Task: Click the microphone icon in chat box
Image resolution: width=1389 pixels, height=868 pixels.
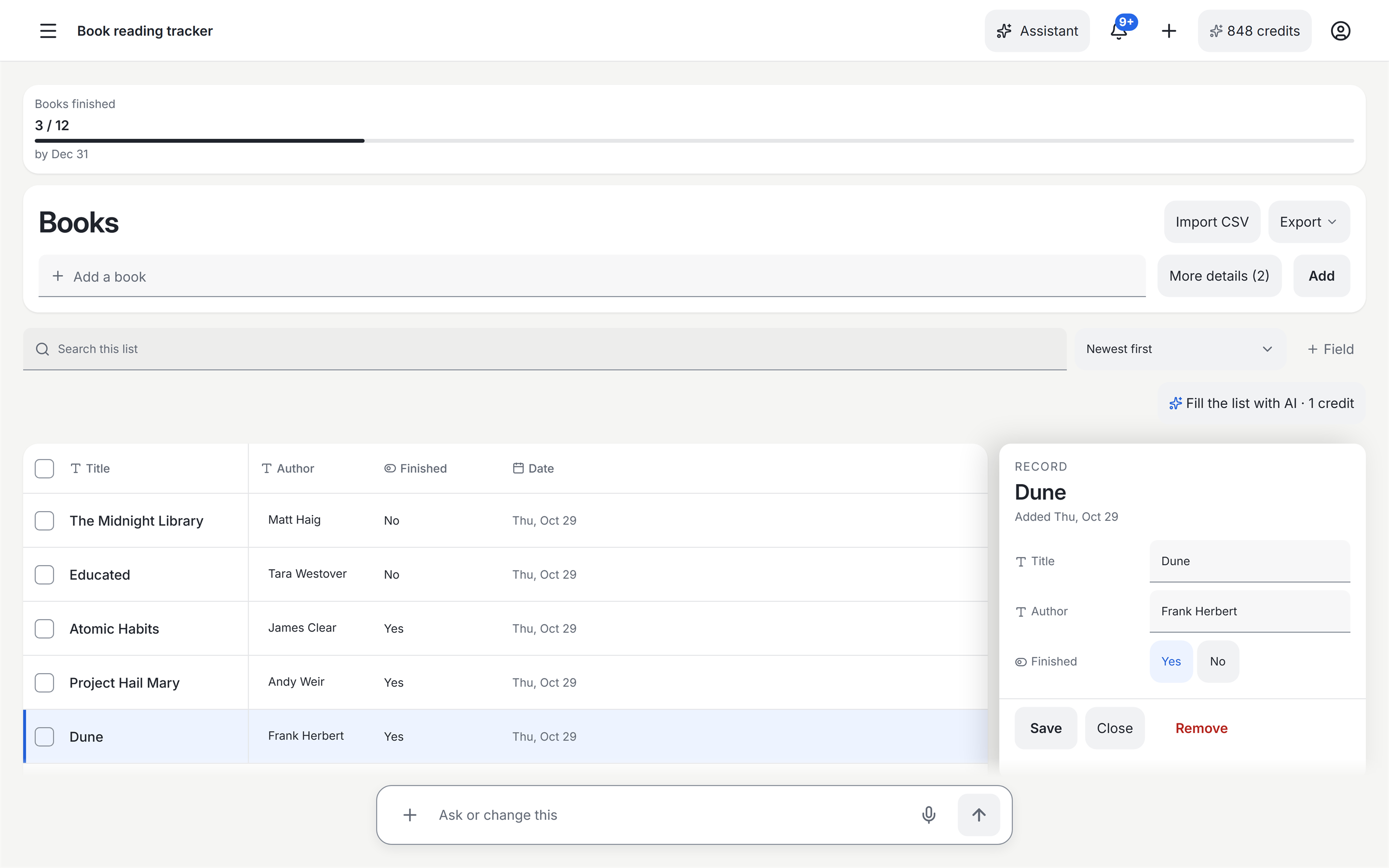Action: click(929, 814)
